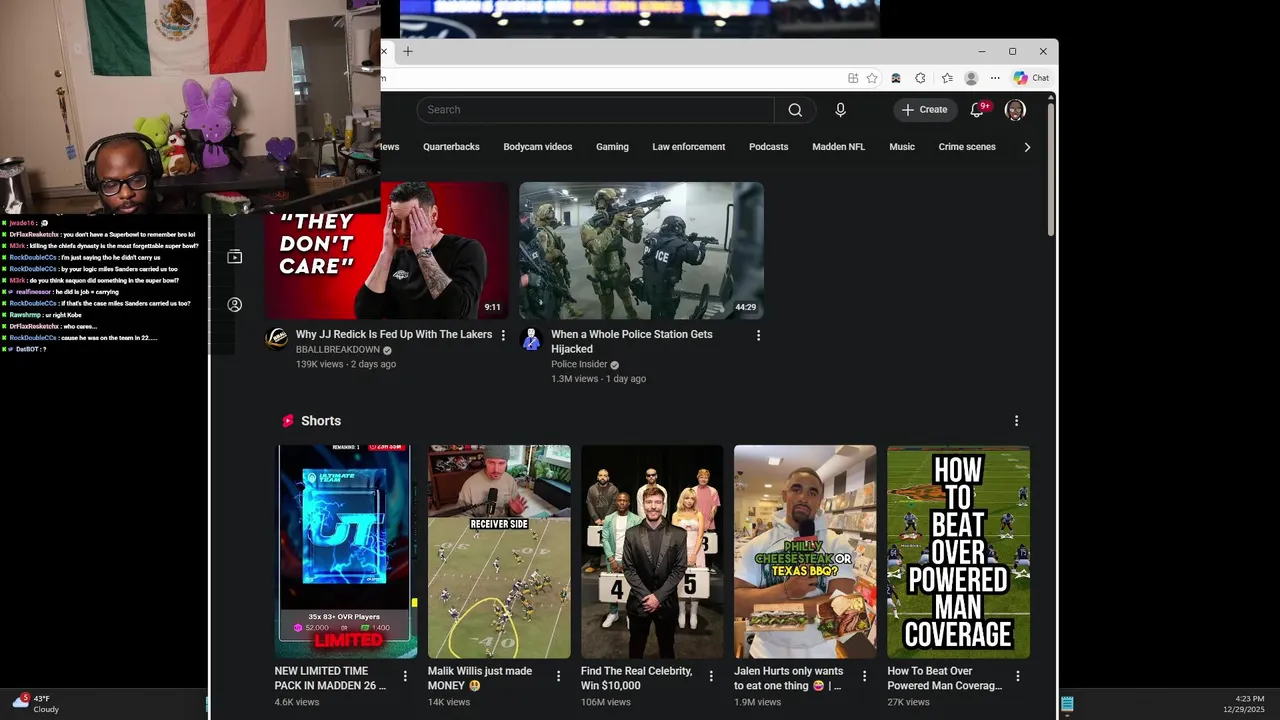Click the search magnifier button on YouTube
1280x720 pixels.
(795, 110)
